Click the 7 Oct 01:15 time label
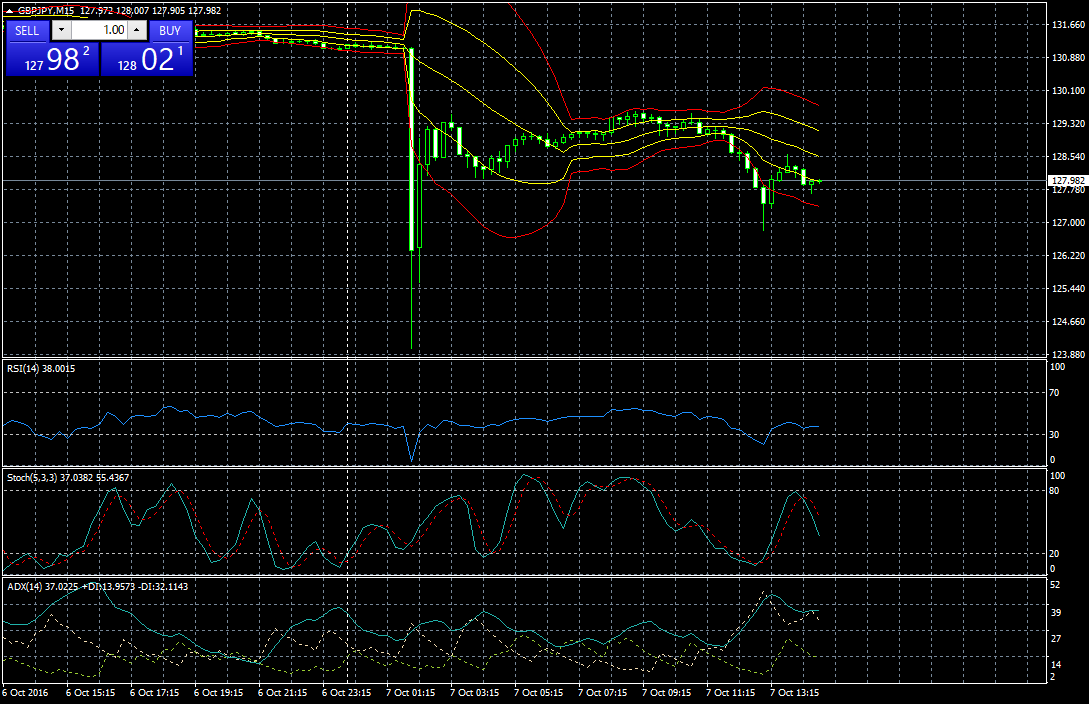Image resolution: width=1089 pixels, height=704 pixels. pyautogui.click(x=409, y=692)
